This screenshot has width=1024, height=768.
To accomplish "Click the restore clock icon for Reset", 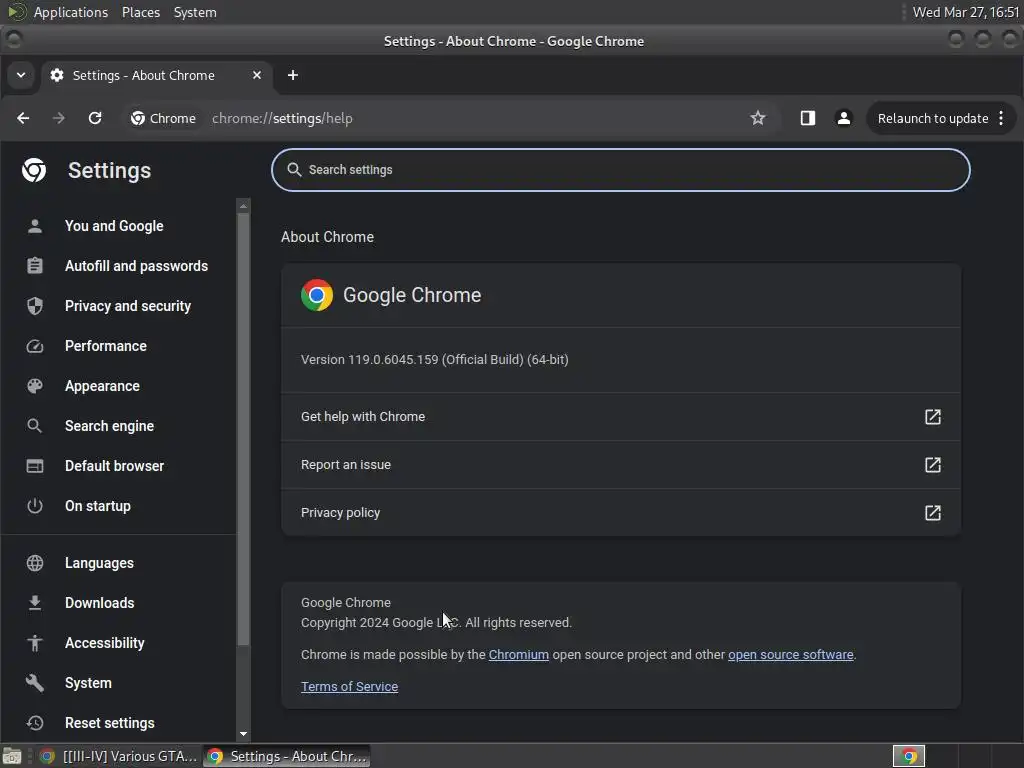I will point(35,723).
